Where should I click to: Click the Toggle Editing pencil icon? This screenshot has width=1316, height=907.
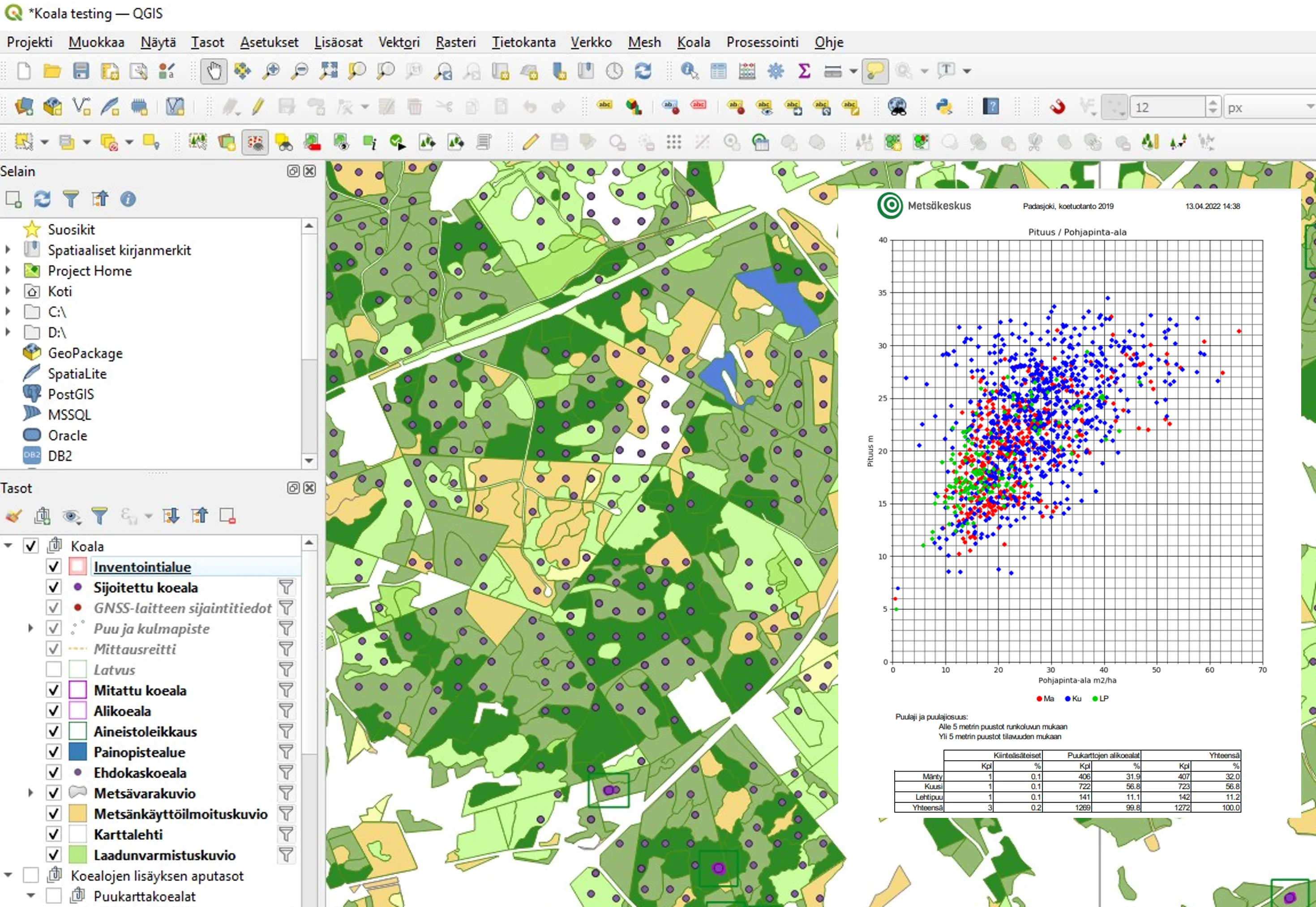click(x=258, y=107)
